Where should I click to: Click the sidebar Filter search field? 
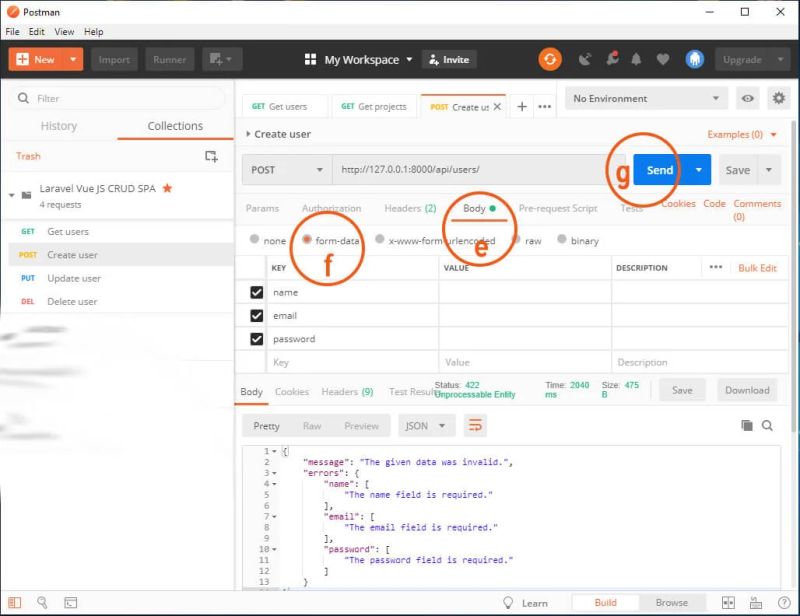117,98
